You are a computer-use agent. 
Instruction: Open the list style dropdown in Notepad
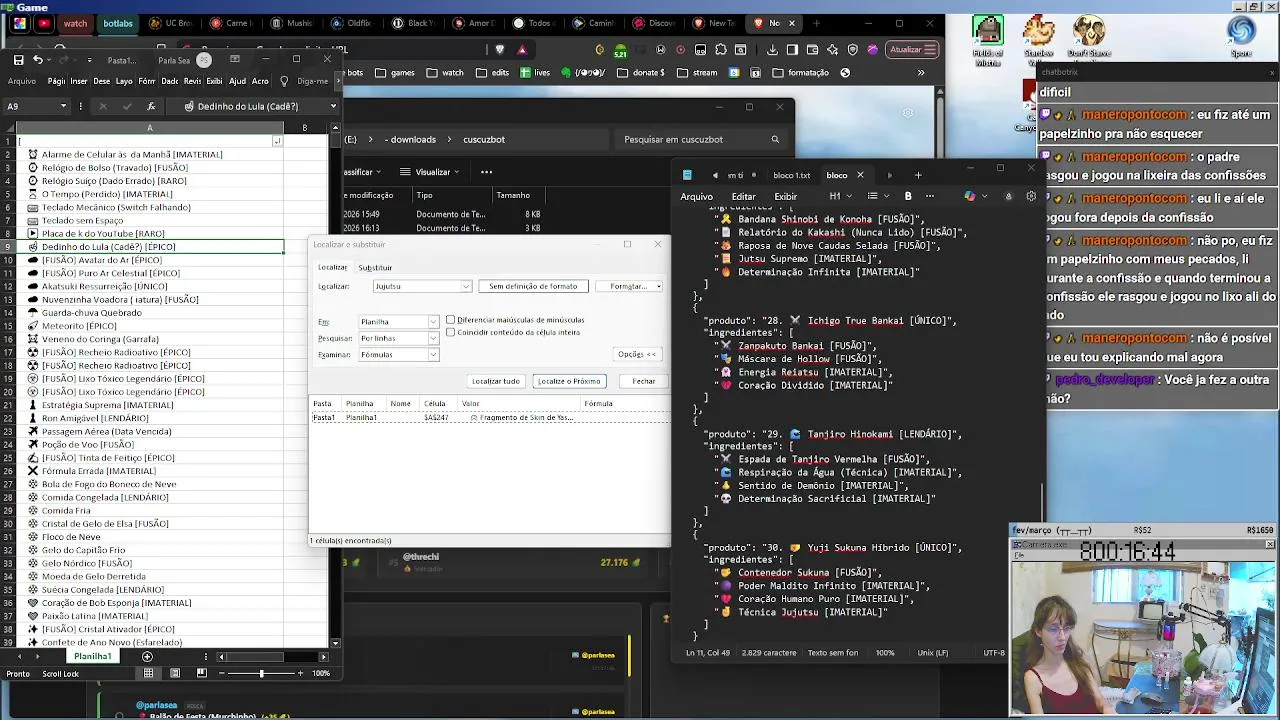[876, 196]
